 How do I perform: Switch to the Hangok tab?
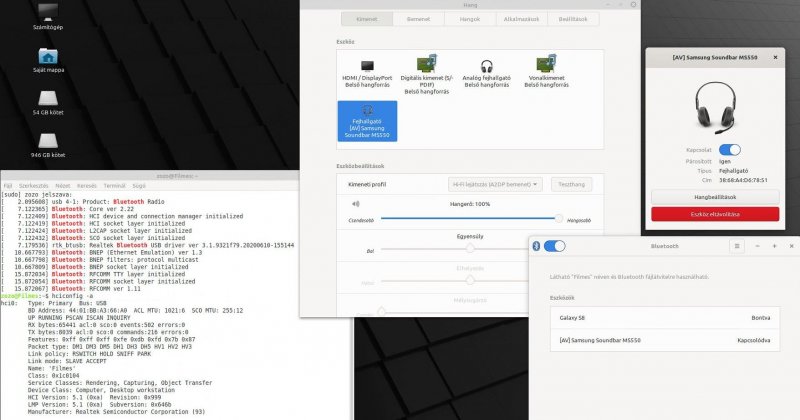pos(470,19)
